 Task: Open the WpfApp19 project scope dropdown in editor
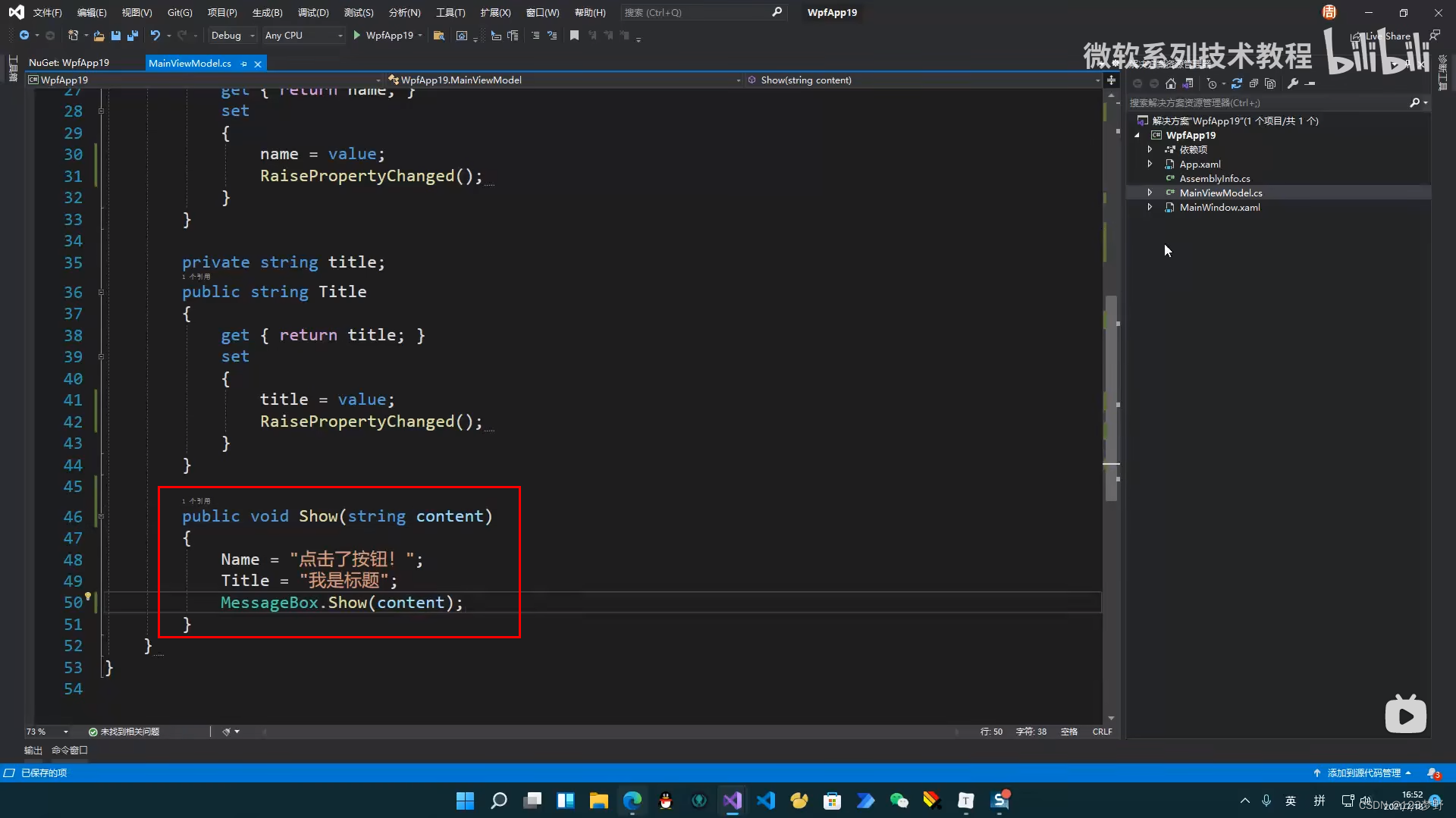(x=205, y=80)
